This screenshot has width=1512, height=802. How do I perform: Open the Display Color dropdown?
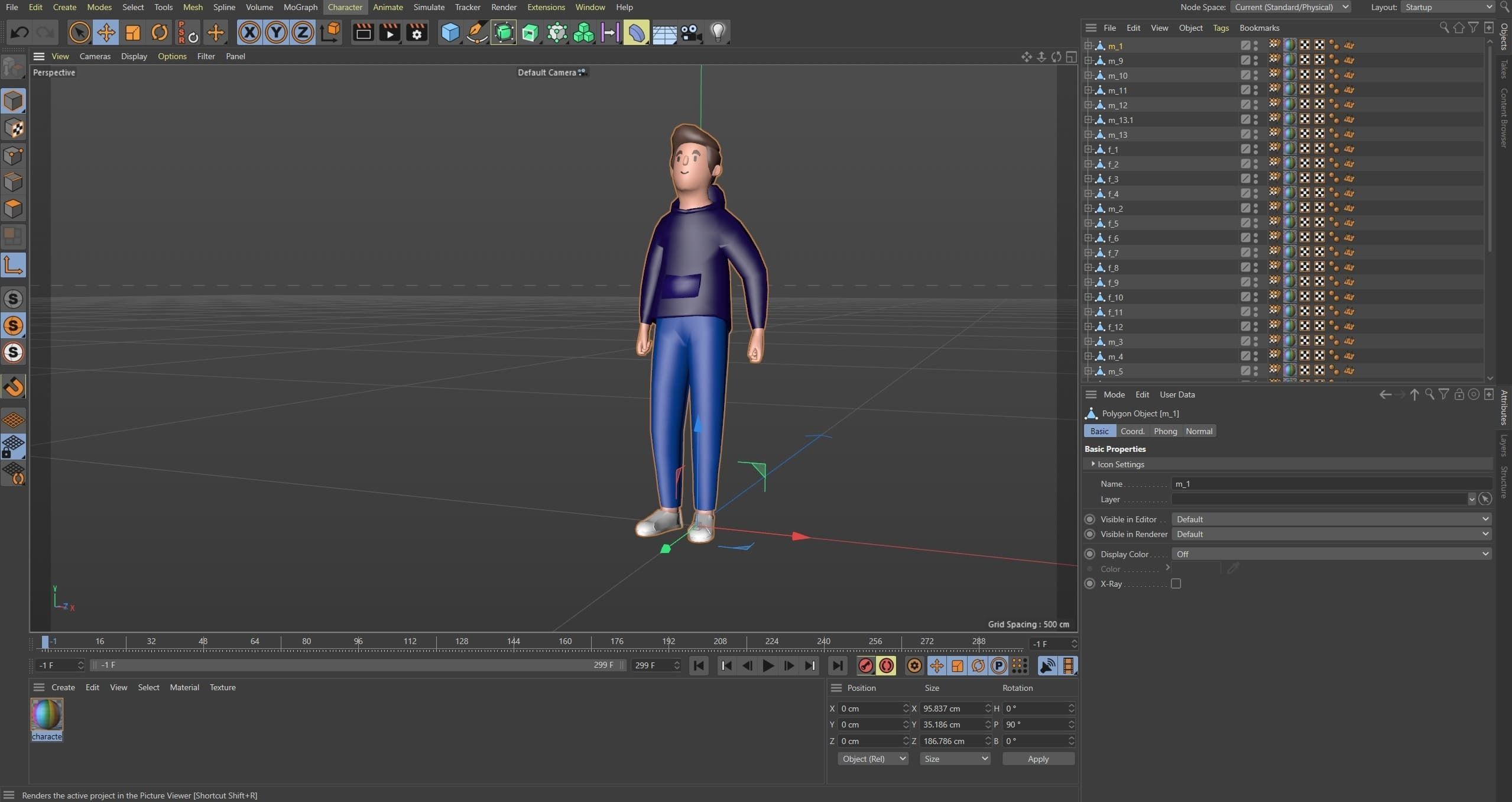[x=1331, y=554]
